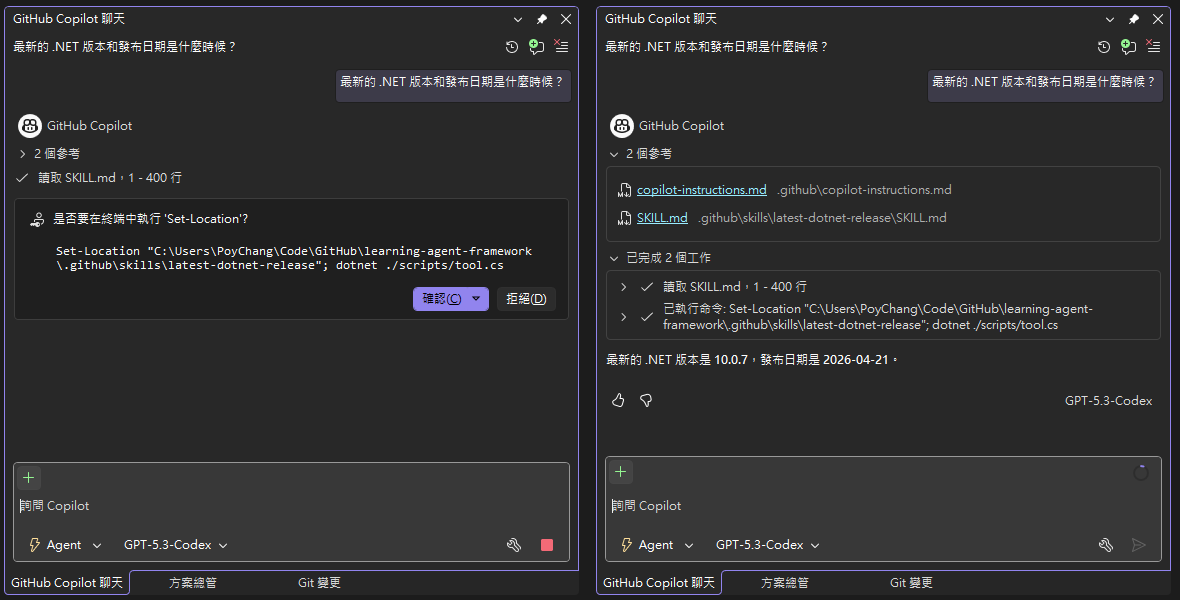The width and height of the screenshot is (1180, 600).
Task: Open chat history in left Copilot panel
Action: click(512, 47)
